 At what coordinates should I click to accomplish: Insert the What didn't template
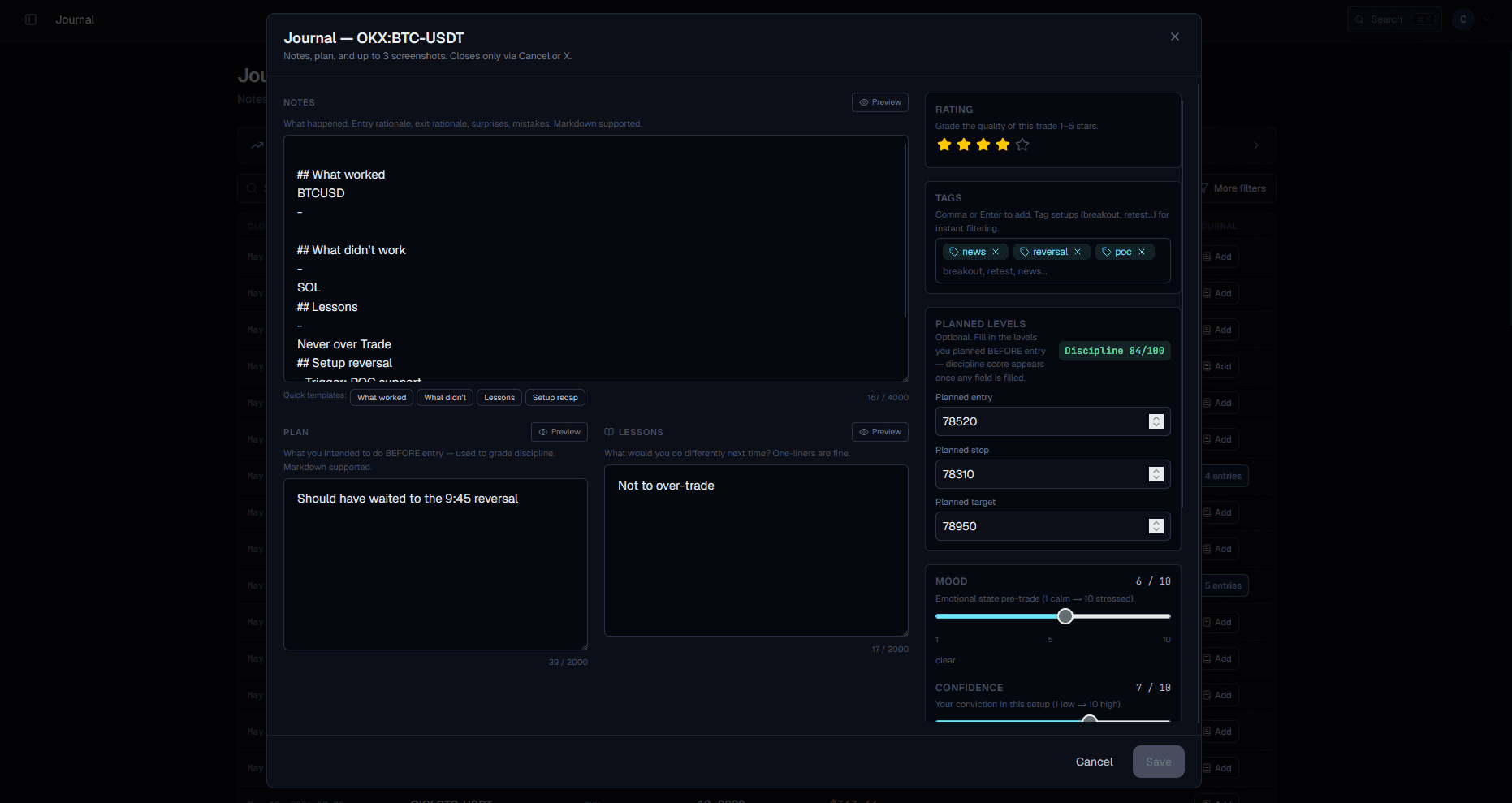click(x=445, y=398)
